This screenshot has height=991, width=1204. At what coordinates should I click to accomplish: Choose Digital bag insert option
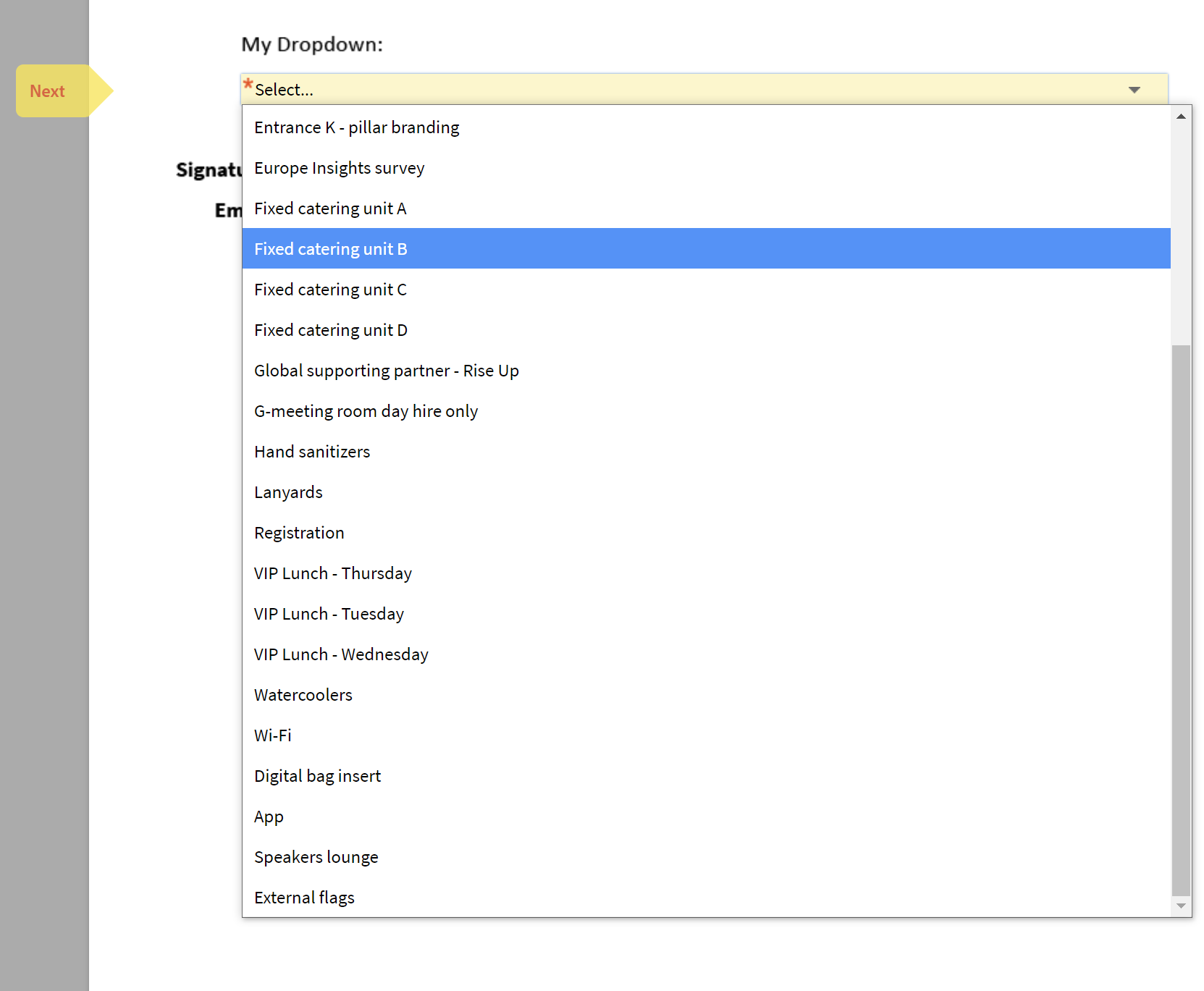pos(317,776)
